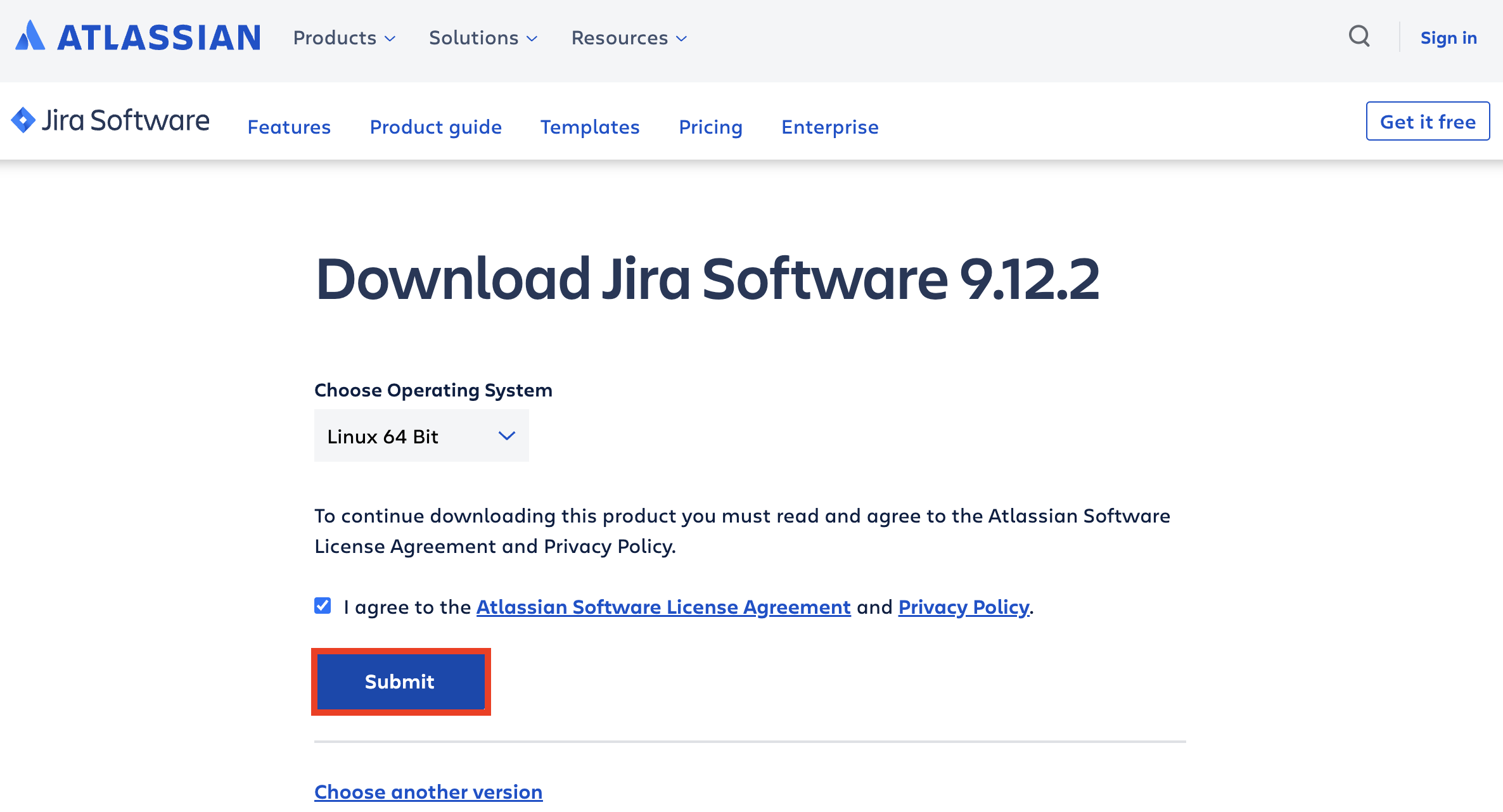Go to the Features tab
Viewport: 1503px width, 812px height.
pyautogui.click(x=289, y=127)
